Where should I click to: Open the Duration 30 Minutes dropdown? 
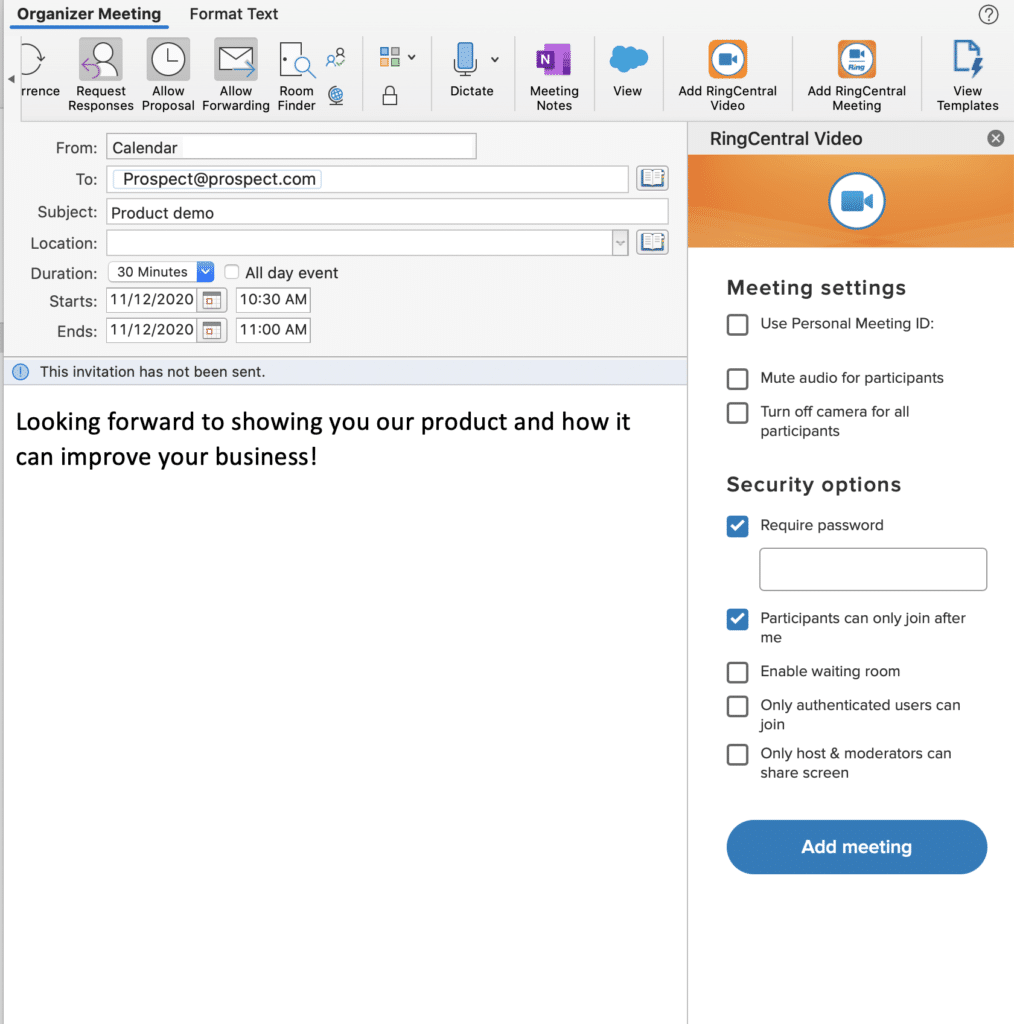(205, 272)
